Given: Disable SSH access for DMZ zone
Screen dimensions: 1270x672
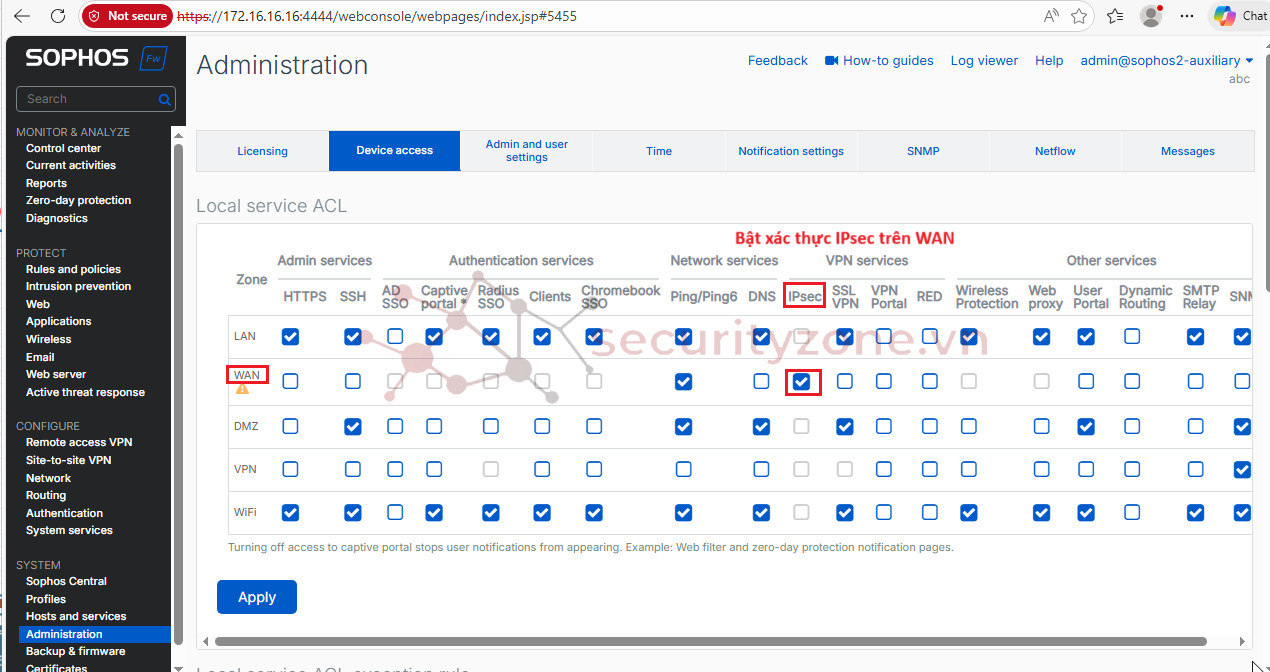Looking at the screenshot, I should click(352, 427).
